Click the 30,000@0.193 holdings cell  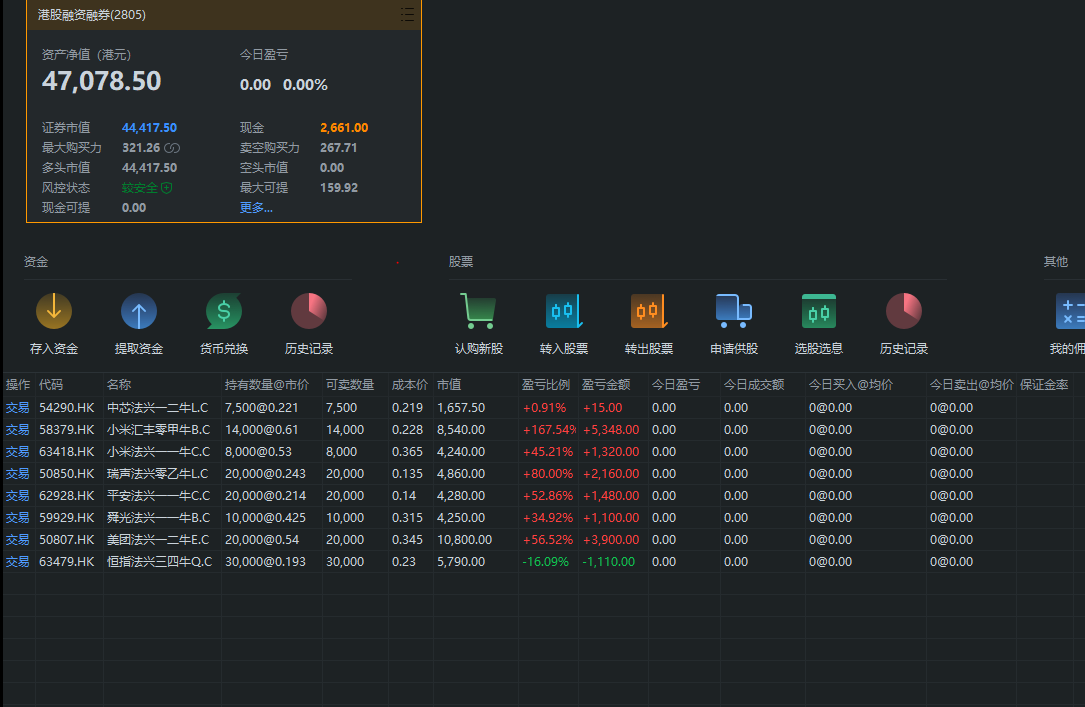click(x=265, y=562)
